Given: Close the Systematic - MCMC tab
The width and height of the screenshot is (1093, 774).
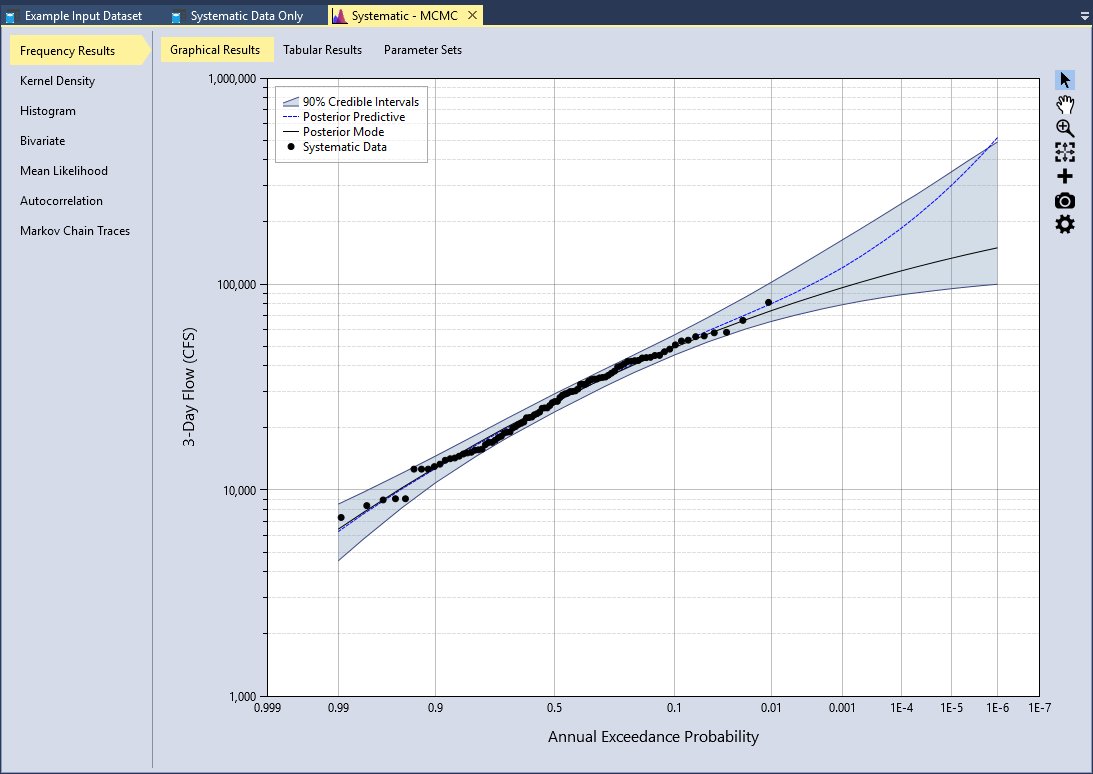Looking at the screenshot, I should point(472,16).
